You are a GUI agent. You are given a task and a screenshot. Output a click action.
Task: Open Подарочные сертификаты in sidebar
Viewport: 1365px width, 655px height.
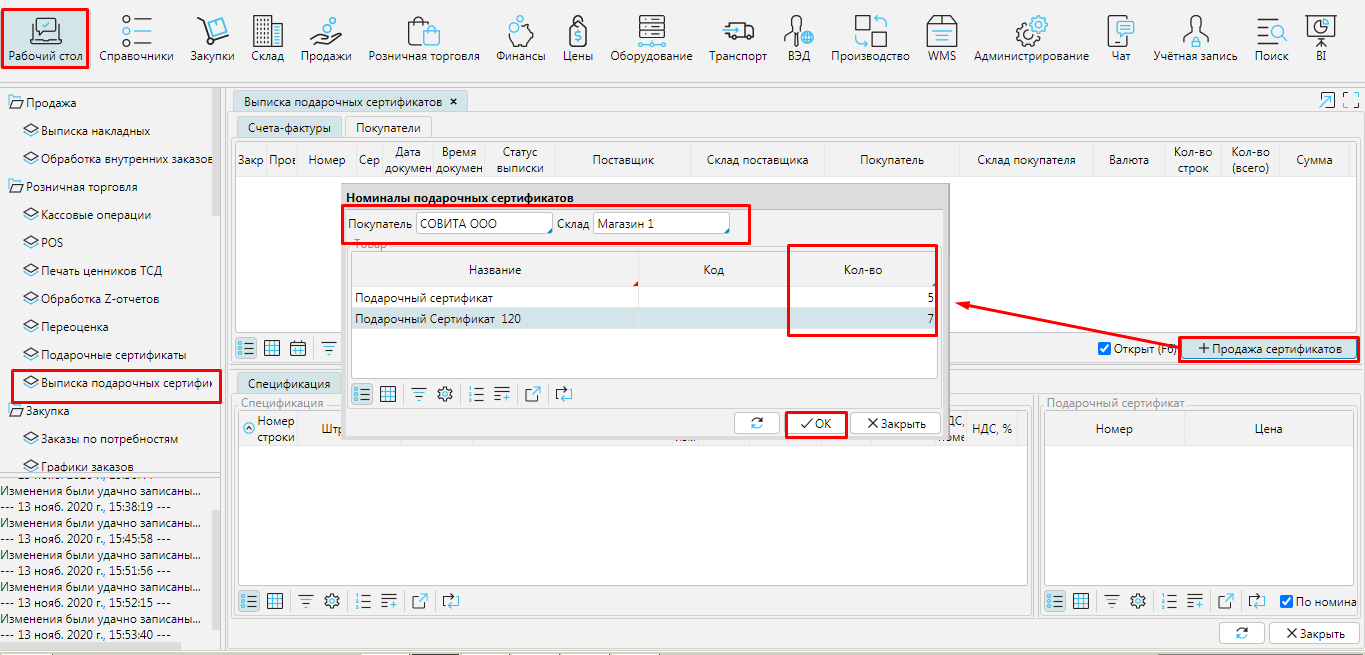click(x=113, y=355)
